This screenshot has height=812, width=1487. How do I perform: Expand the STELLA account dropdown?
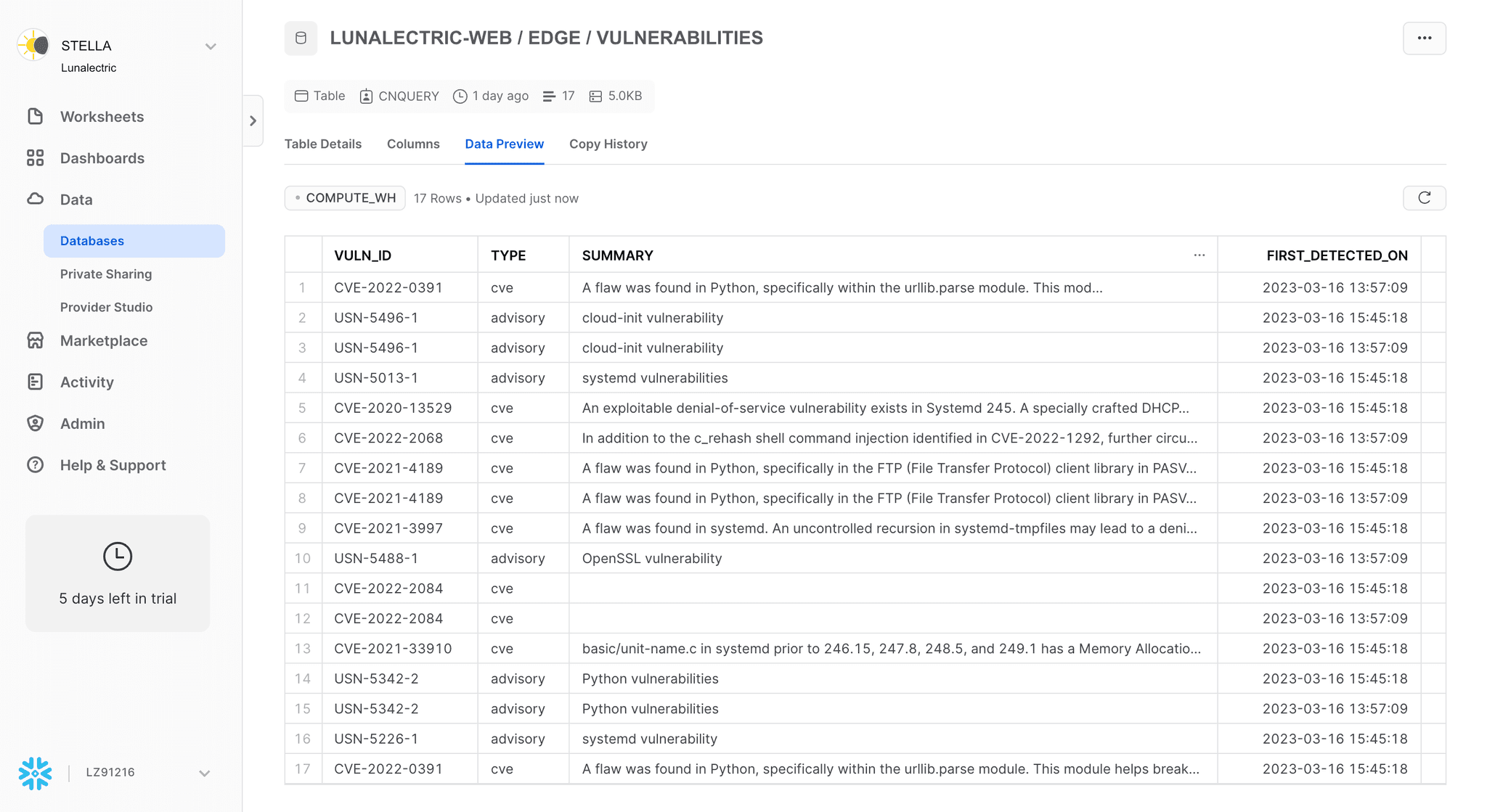click(211, 46)
